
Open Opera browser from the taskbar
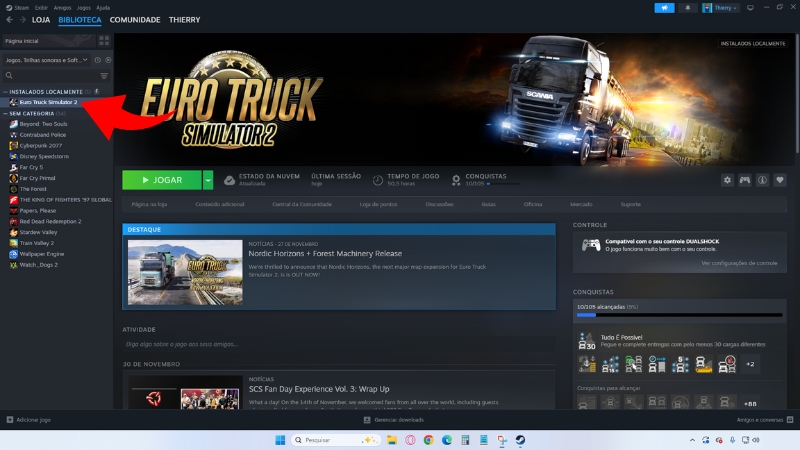coord(410,440)
